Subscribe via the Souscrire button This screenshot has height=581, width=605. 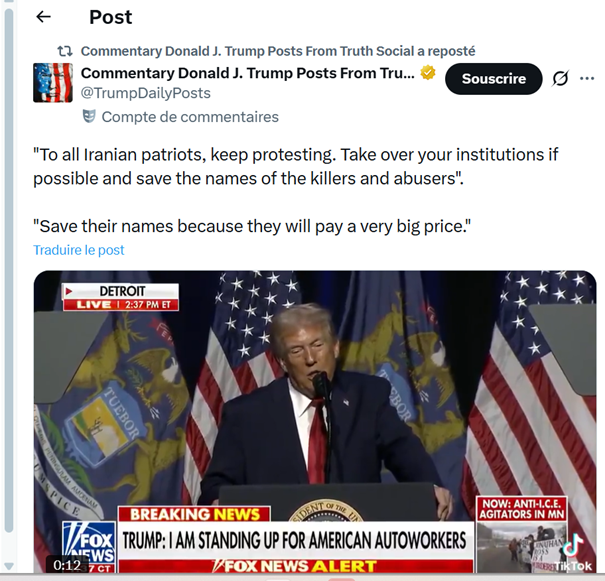[493, 79]
